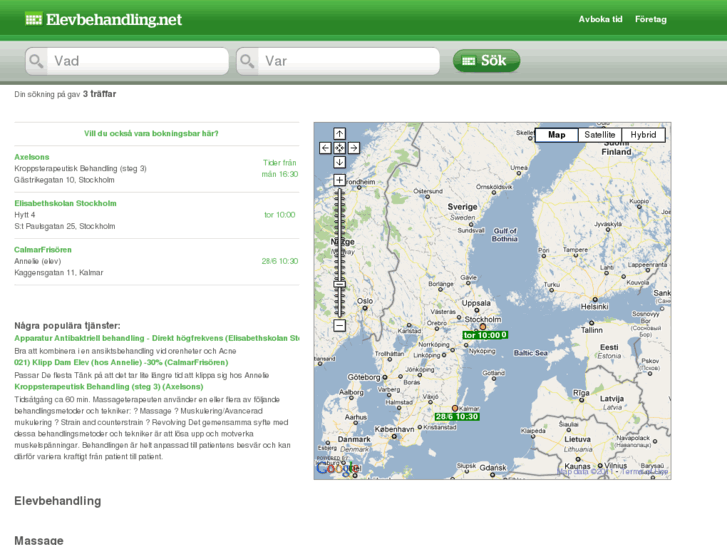Image resolution: width=727 pixels, height=545 pixels.
Task: Open the Axelsons listing
Action: coord(32,157)
